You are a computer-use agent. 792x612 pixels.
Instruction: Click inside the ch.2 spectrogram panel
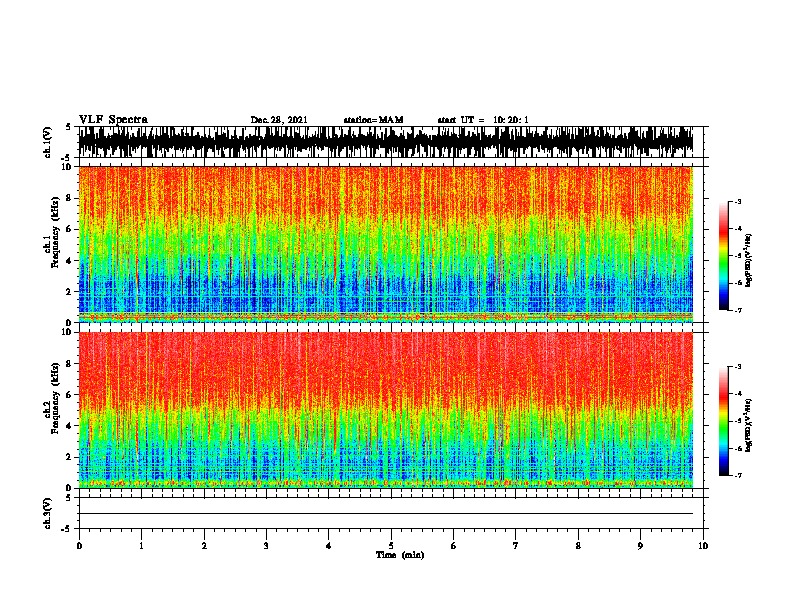386,410
